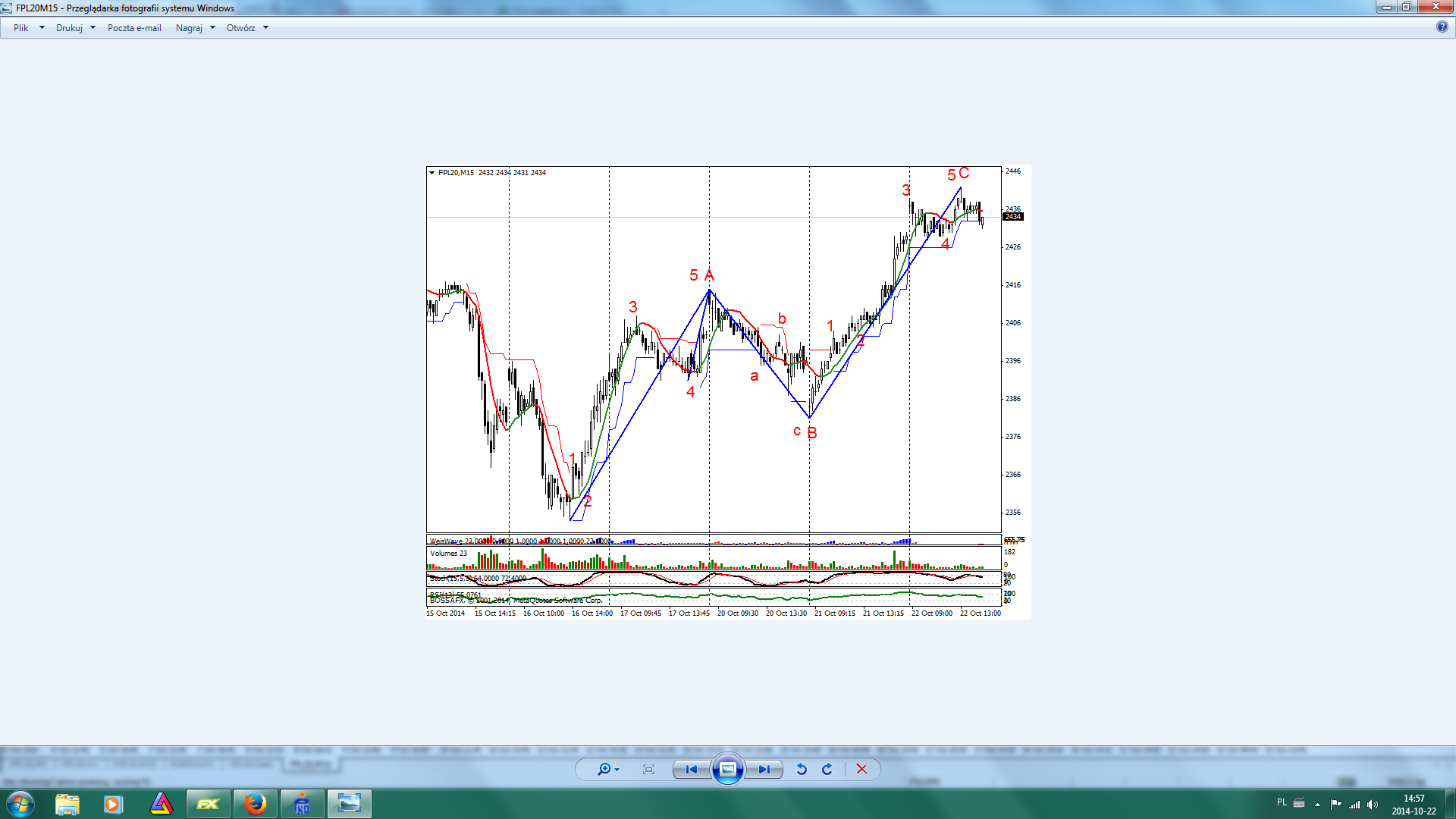This screenshot has height=819, width=1456.
Task: Delete the current photo with the red X
Action: pos(861,769)
